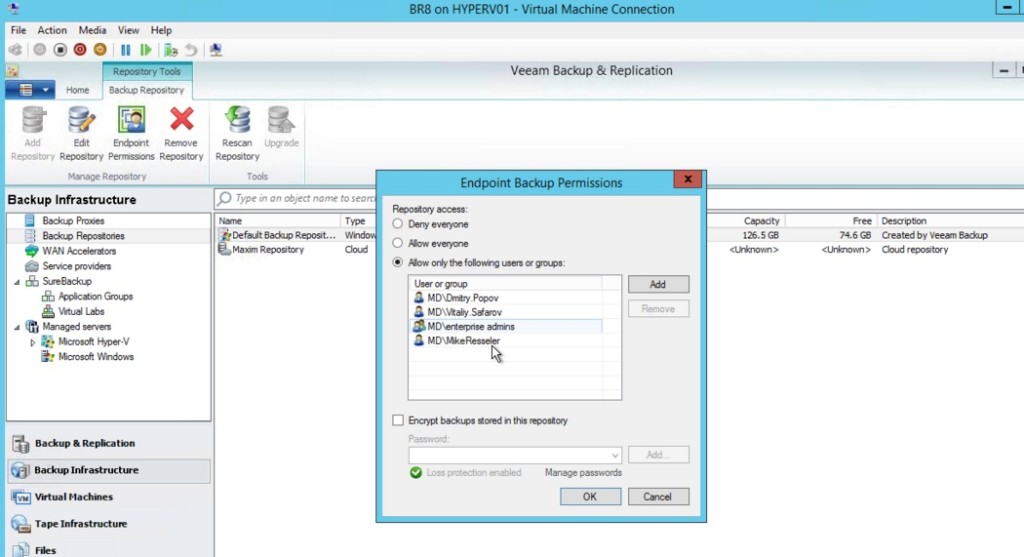Click the Manage passwords link
This screenshot has width=1024, height=557.
pyautogui.click(x=583, y=472)
